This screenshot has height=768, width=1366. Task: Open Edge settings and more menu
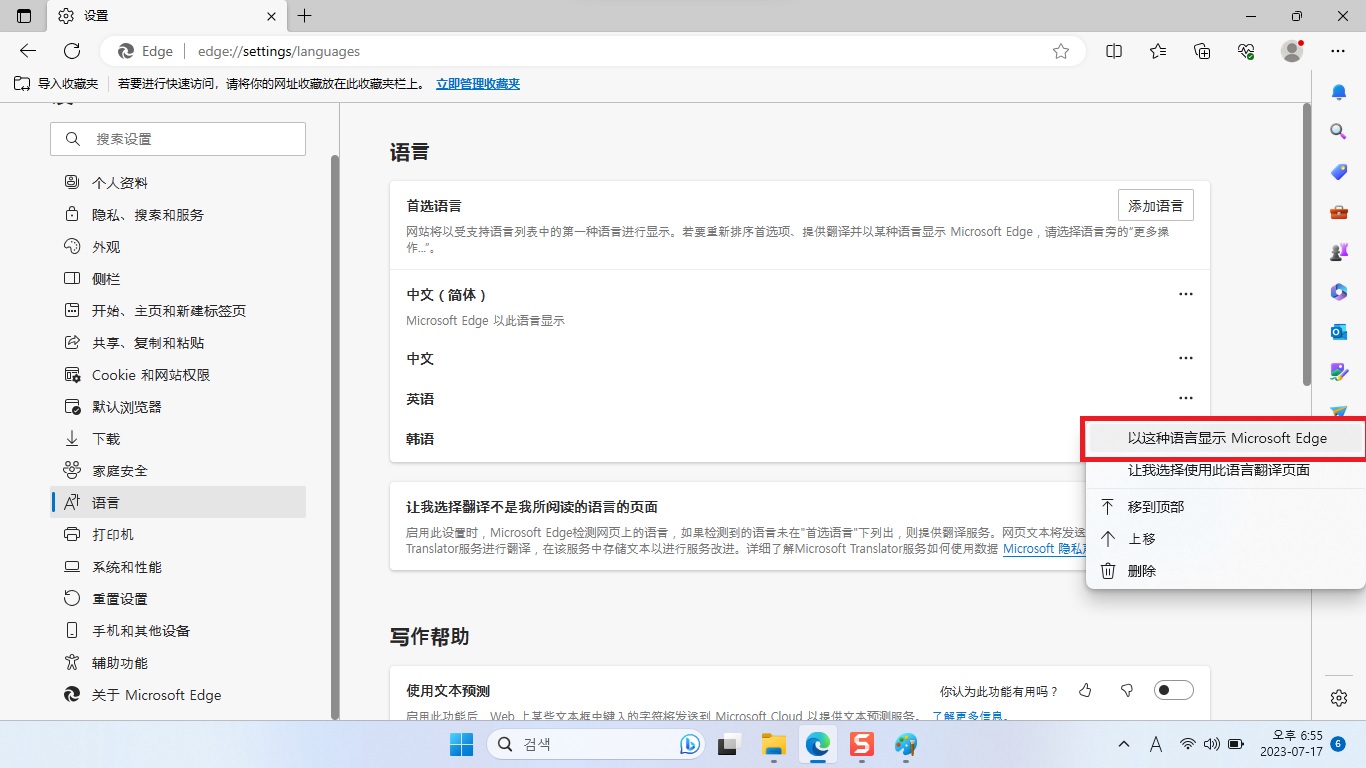coord(1338,51)
